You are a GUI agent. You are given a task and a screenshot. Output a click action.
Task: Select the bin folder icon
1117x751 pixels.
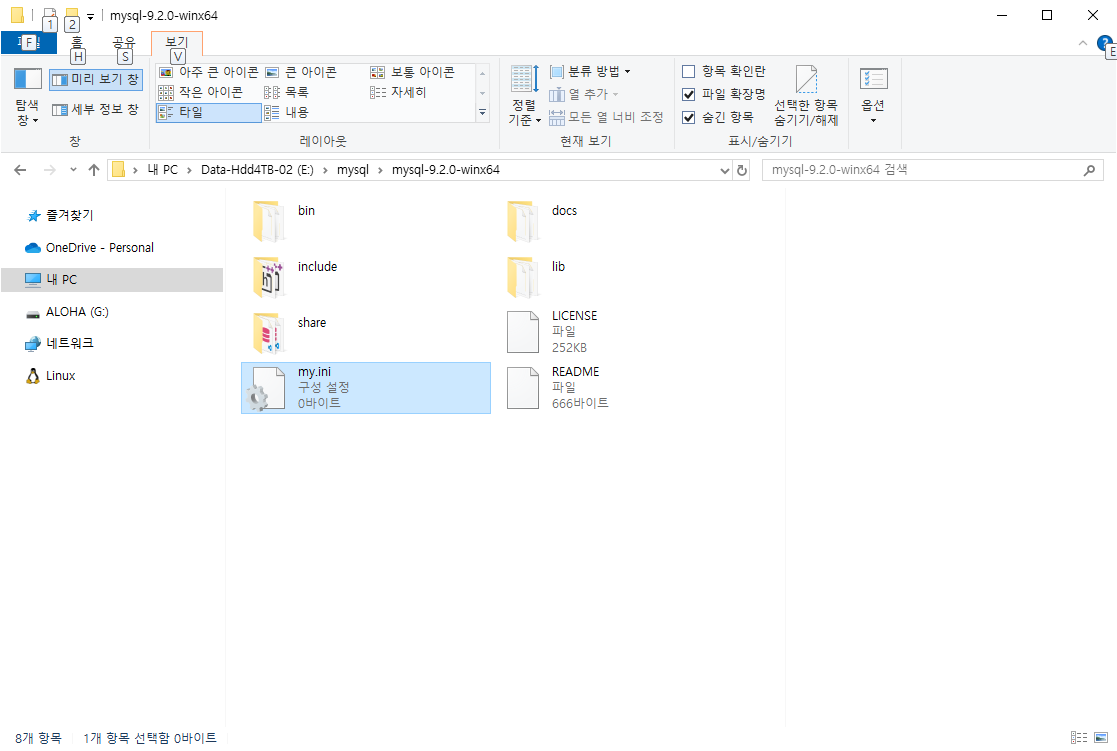pyautogui.click(x=268, y=220)
